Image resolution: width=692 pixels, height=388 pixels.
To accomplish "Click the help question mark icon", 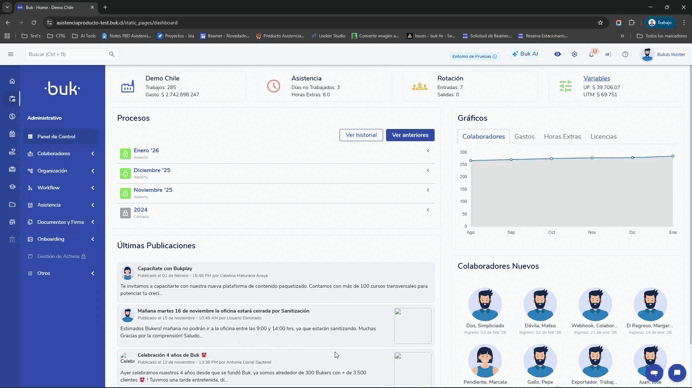I will point(625,54).
